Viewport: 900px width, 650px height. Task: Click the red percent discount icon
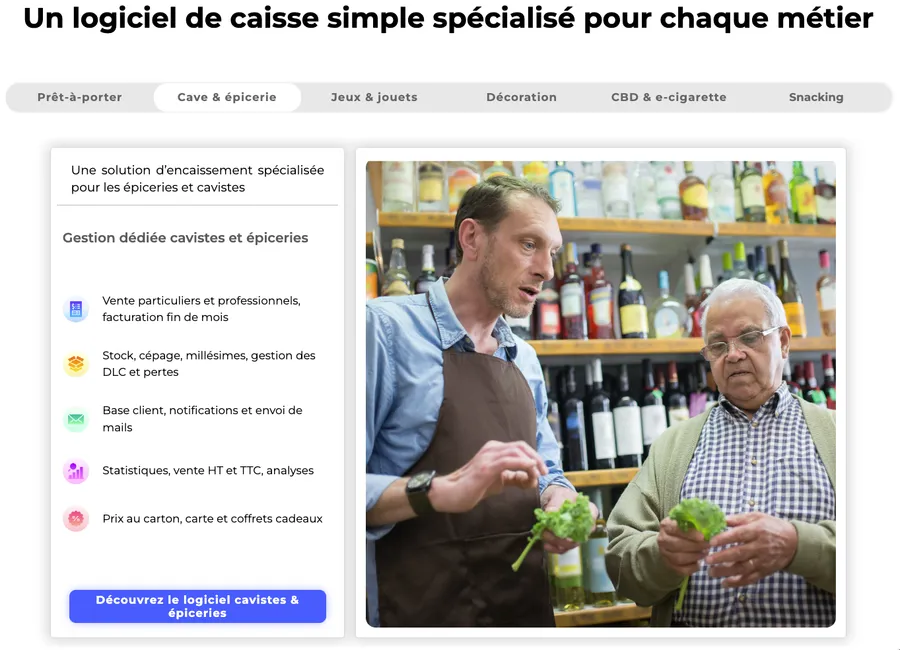point(76,519)
